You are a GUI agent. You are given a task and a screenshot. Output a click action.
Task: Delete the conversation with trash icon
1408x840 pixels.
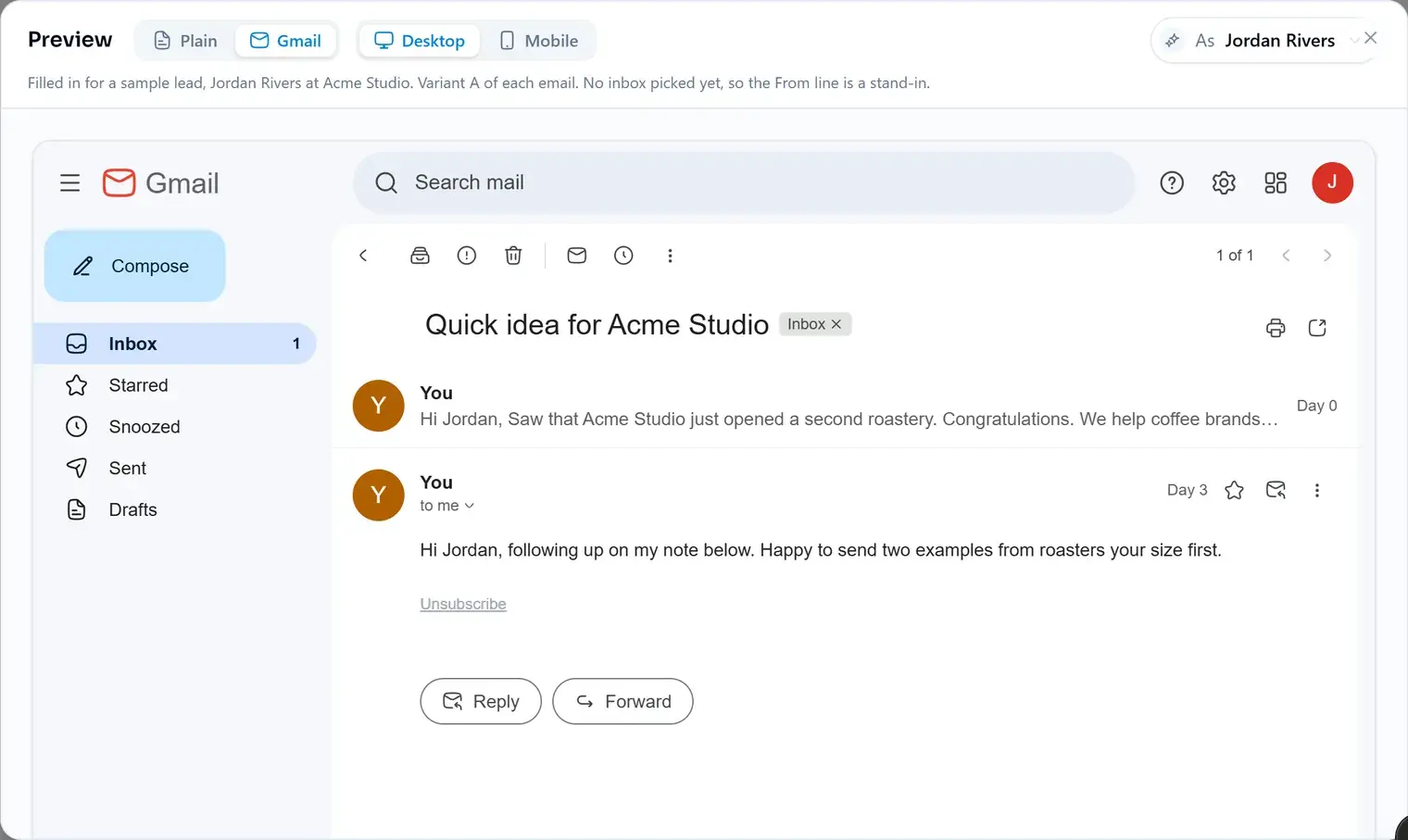[x=513, y=256]
